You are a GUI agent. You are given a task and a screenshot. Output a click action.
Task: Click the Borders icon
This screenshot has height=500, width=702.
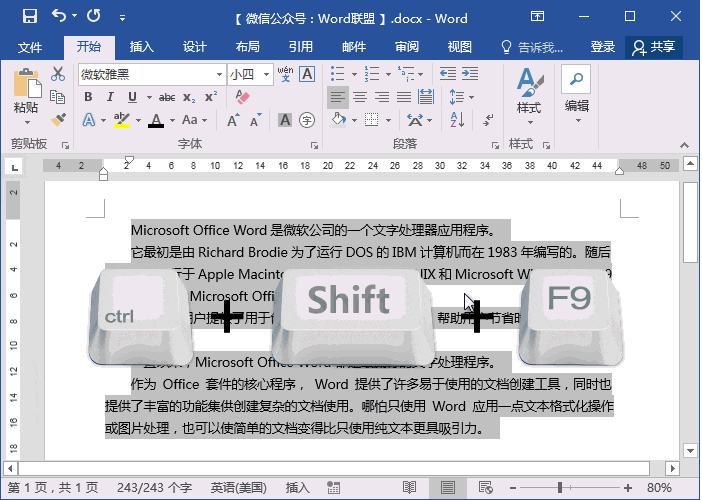tap(372, 120)
